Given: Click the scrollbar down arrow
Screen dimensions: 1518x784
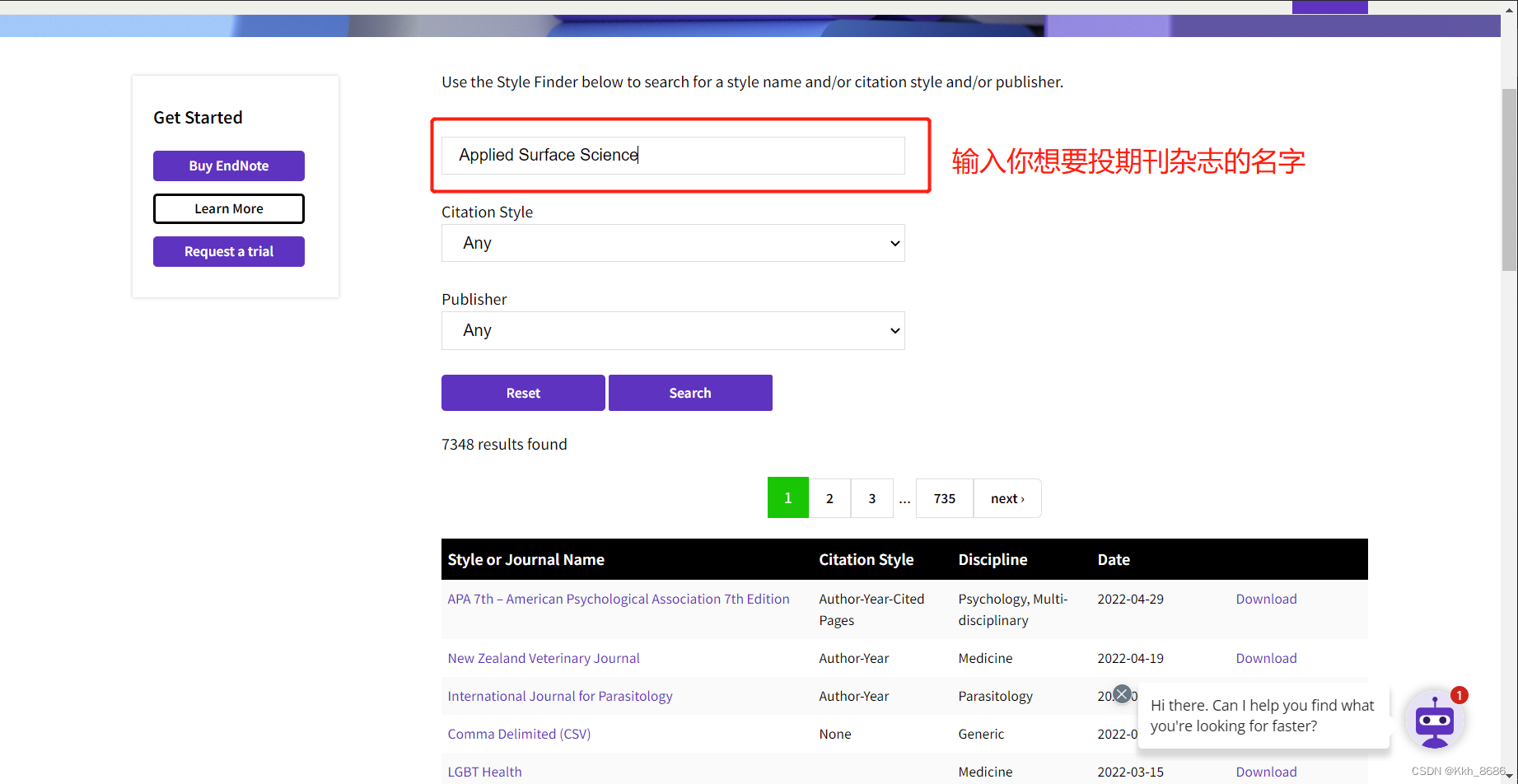Looking at the screenshot, I should pyautogui.click(x=1509, y=777).
